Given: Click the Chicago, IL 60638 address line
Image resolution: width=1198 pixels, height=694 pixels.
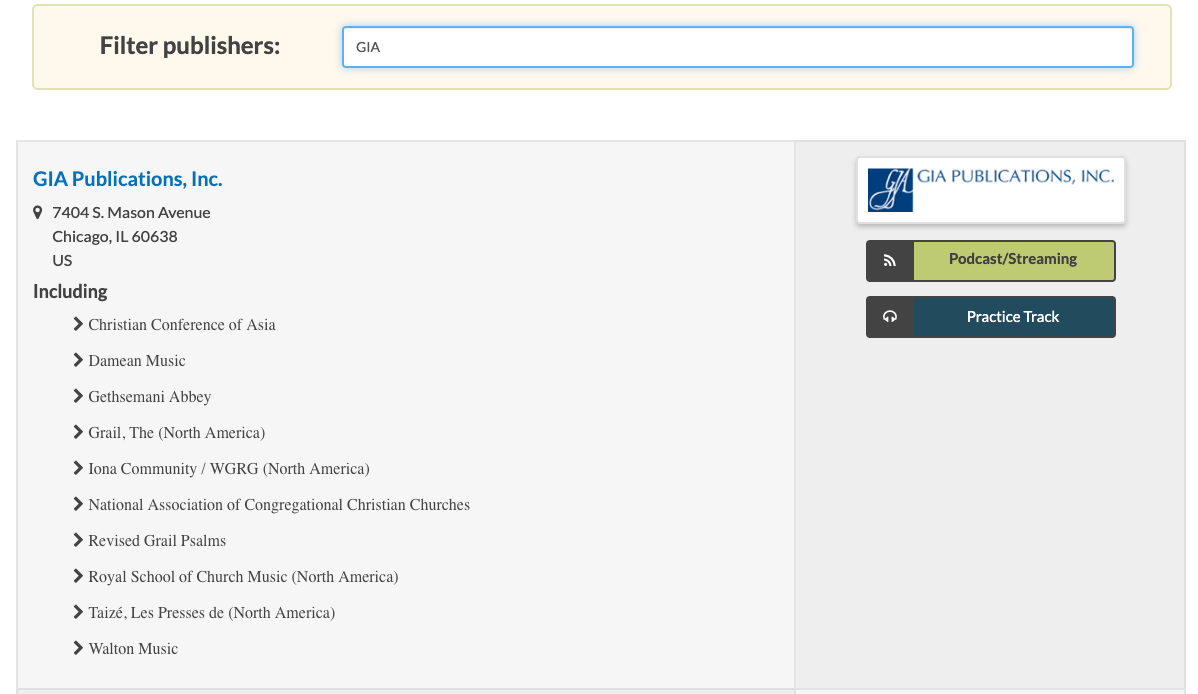Looking at the screenshot, I should point(115,236).
